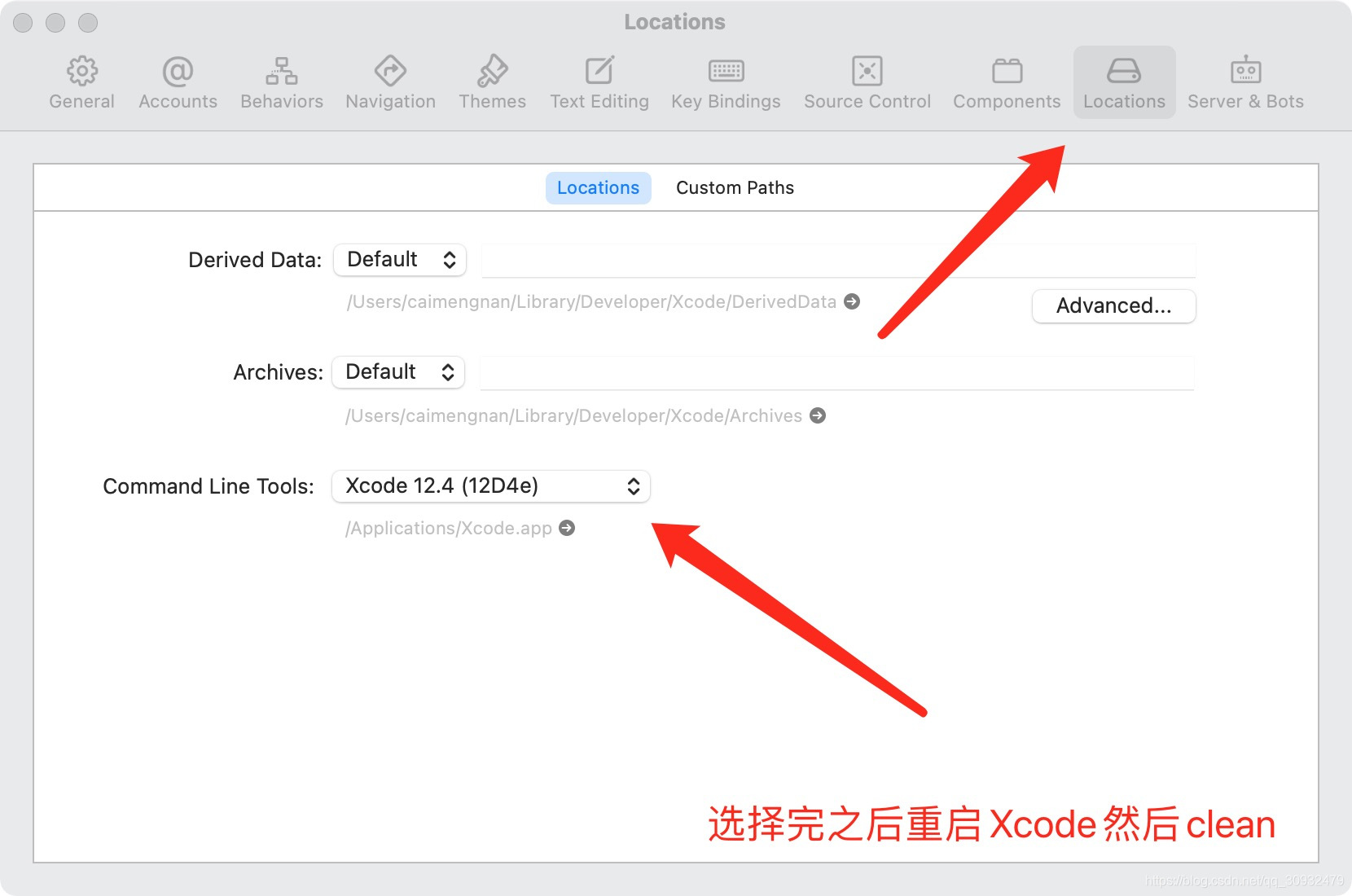The height and width of the screenshot is (896, 1352).
Task: Minimize the Locations preferences window
Action: [55, 23]
